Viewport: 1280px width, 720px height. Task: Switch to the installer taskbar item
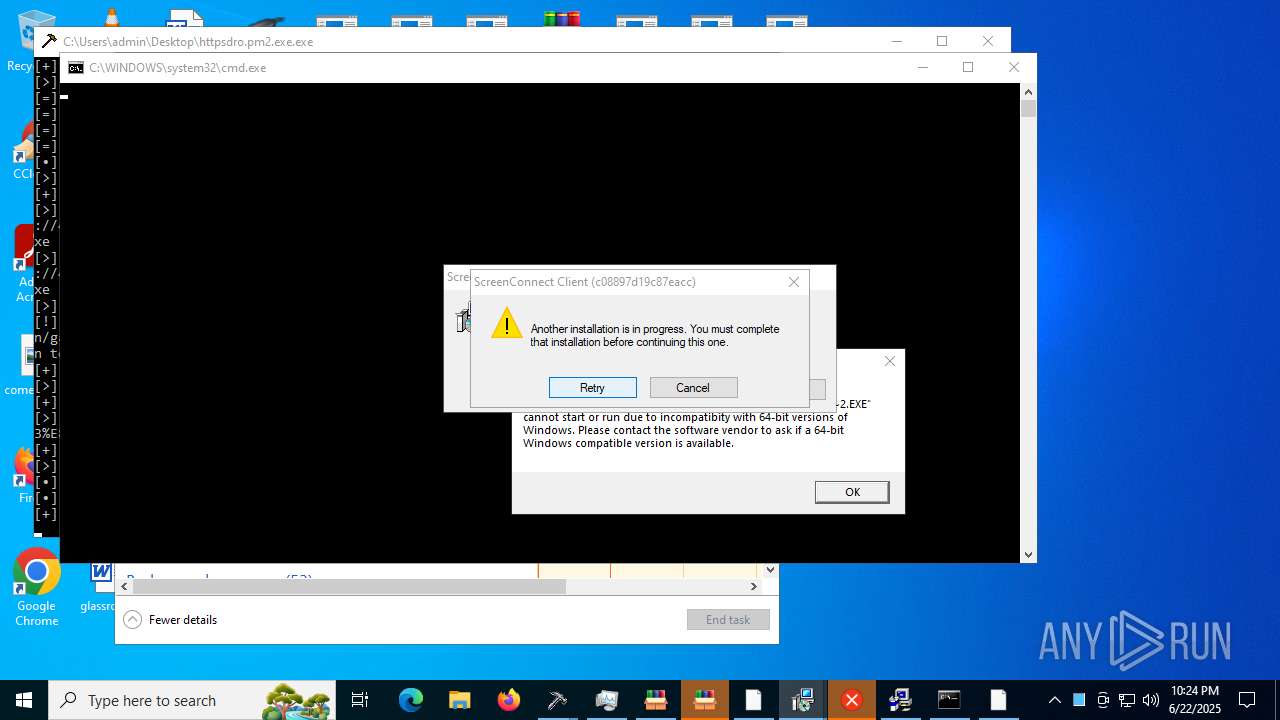(802, 700)
